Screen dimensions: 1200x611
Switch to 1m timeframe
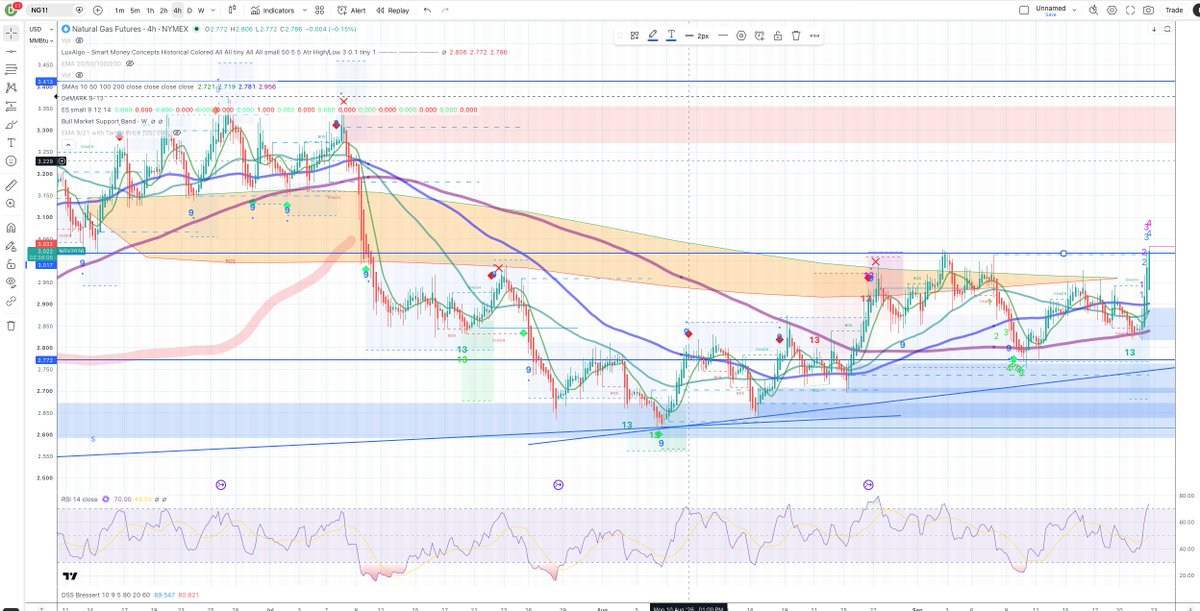[119, 10]
